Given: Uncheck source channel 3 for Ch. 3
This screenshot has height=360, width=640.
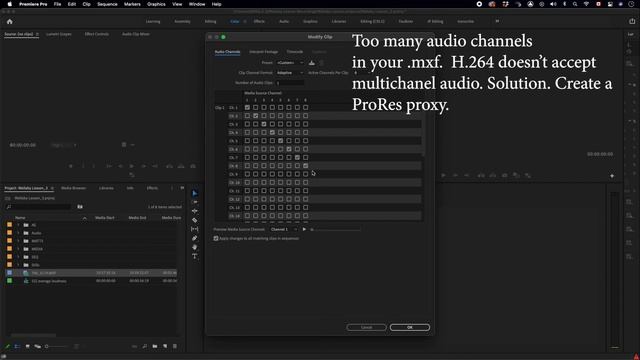Looking at the screenshot, I should (x=264, y=124).
